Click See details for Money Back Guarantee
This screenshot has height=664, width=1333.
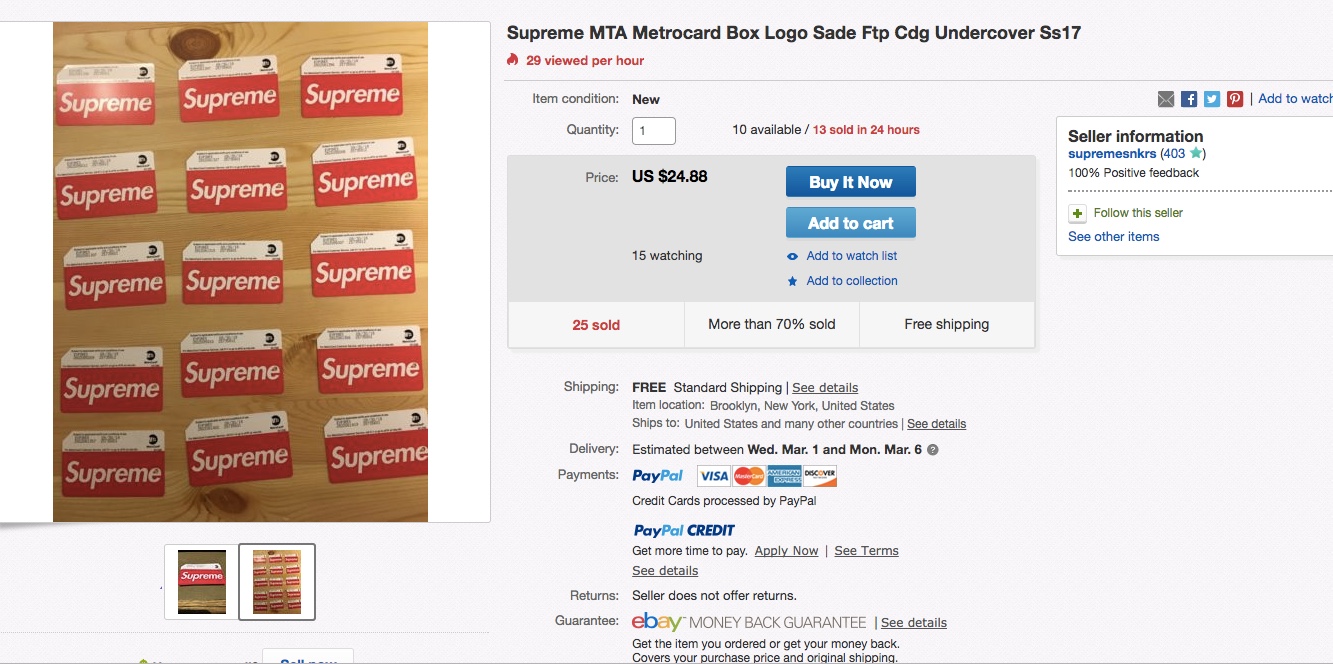pos(914,623)
